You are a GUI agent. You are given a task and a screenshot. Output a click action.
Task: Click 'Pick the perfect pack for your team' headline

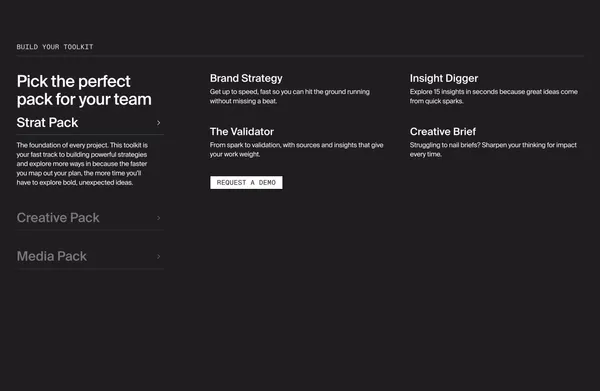click(x=84, y=90)
